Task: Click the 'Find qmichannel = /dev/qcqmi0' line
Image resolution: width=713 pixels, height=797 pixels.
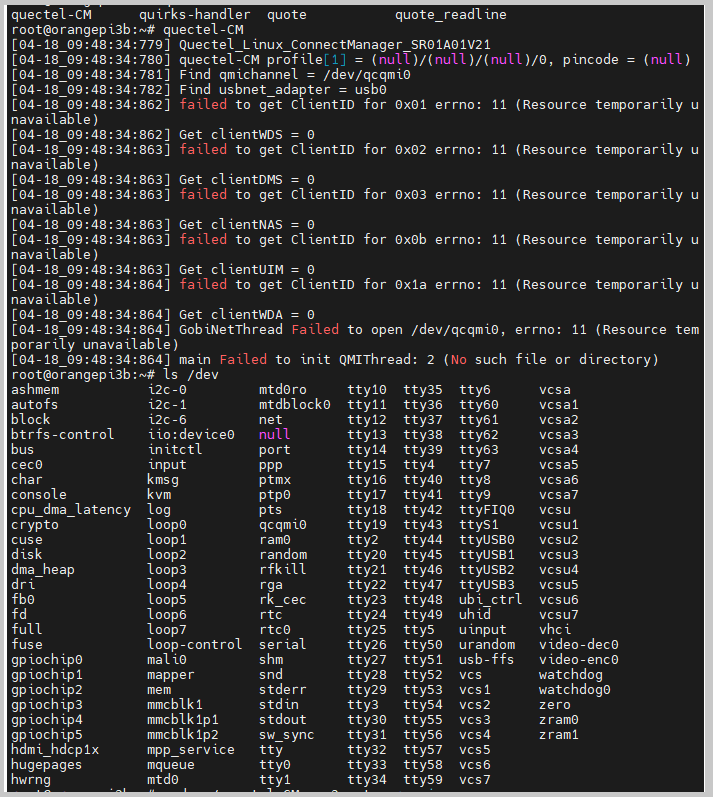Action: [x=295, y=75]
